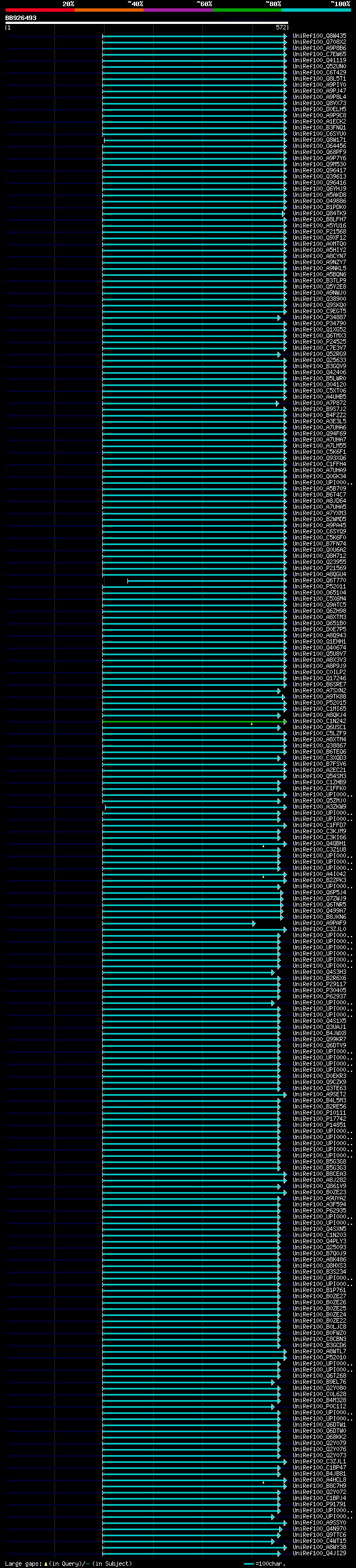Select label UniRef100_C1FFK0
Viewport: 356px width, 1568px height.
pyautogui.click(x=319, y=788)
